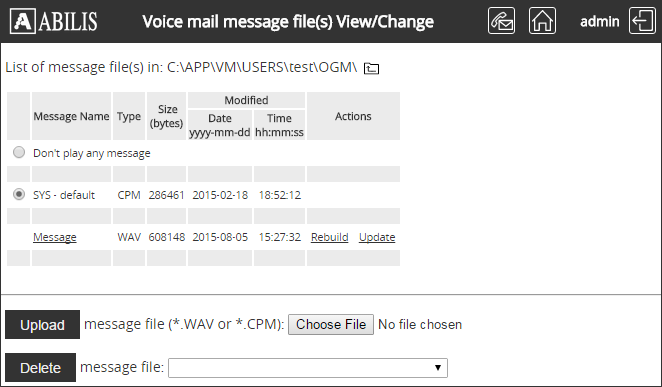Open parent folder icon next to OGM path
662x387 pixels.
pos(372,68)
